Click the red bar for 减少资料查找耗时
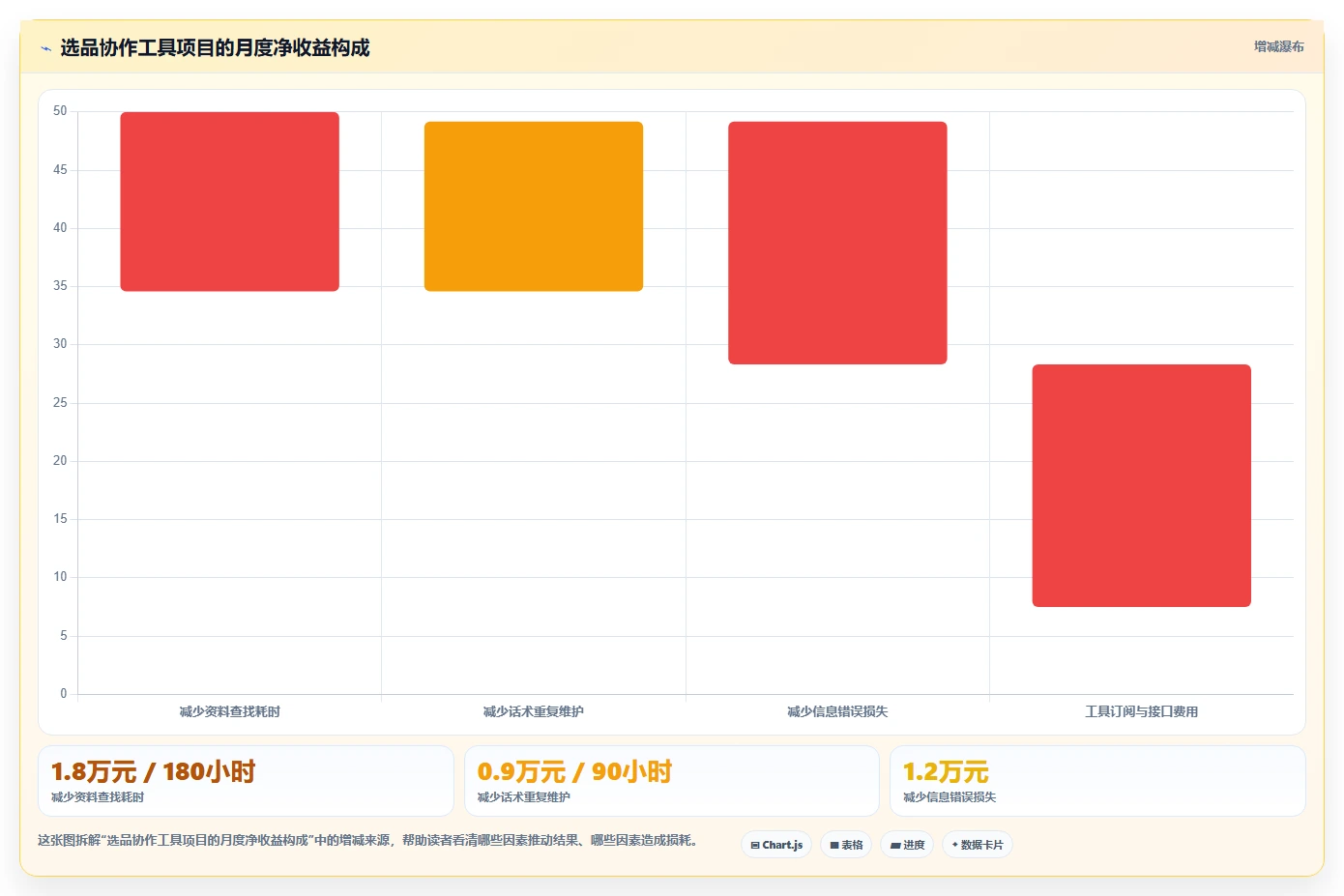Screen dimensions: 1344x896 [x=229, y=201]
